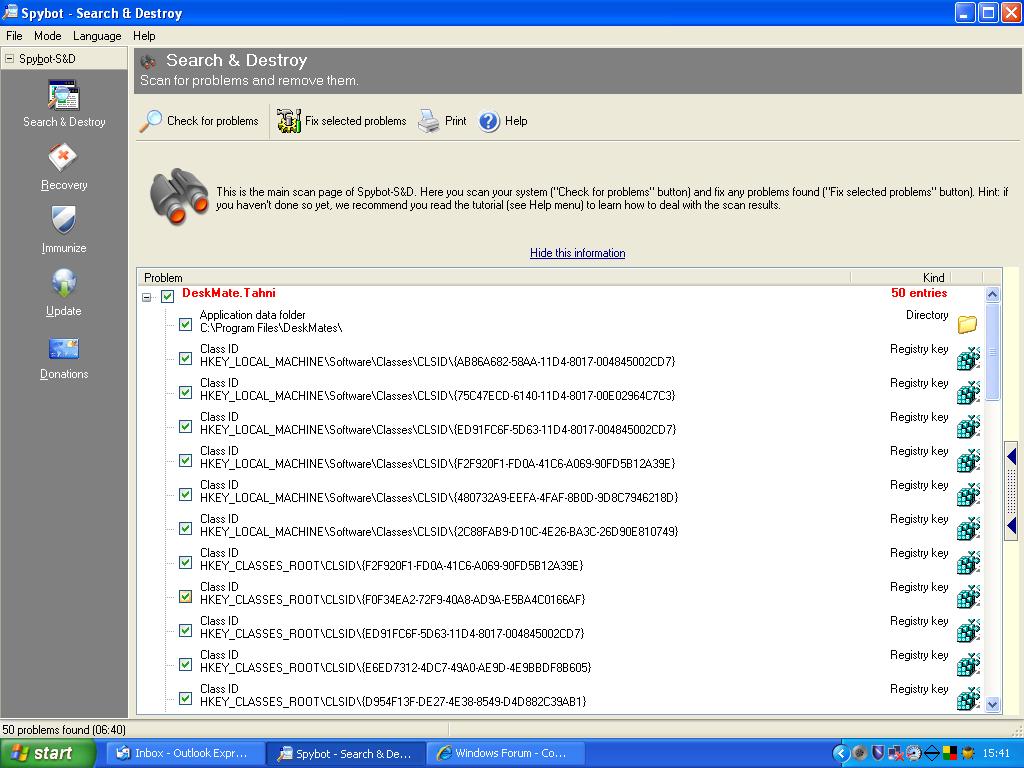Open the File menu
Image resolution: width=1024 pixels, height=768 pixels.
point(14,36)
